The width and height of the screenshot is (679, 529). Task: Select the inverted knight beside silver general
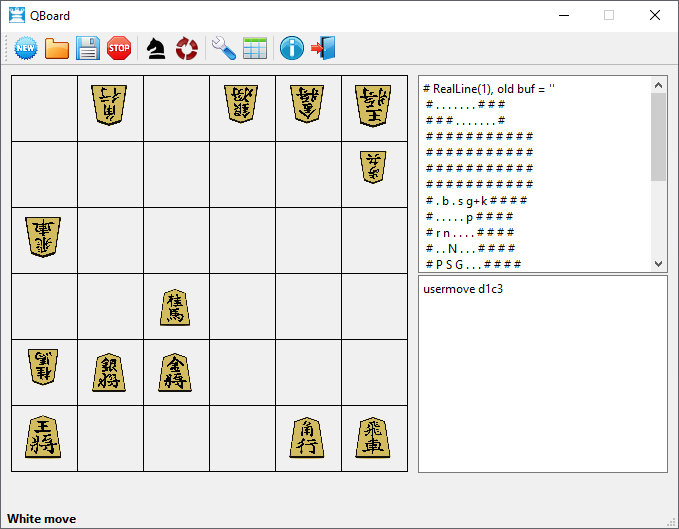[43, 367]
